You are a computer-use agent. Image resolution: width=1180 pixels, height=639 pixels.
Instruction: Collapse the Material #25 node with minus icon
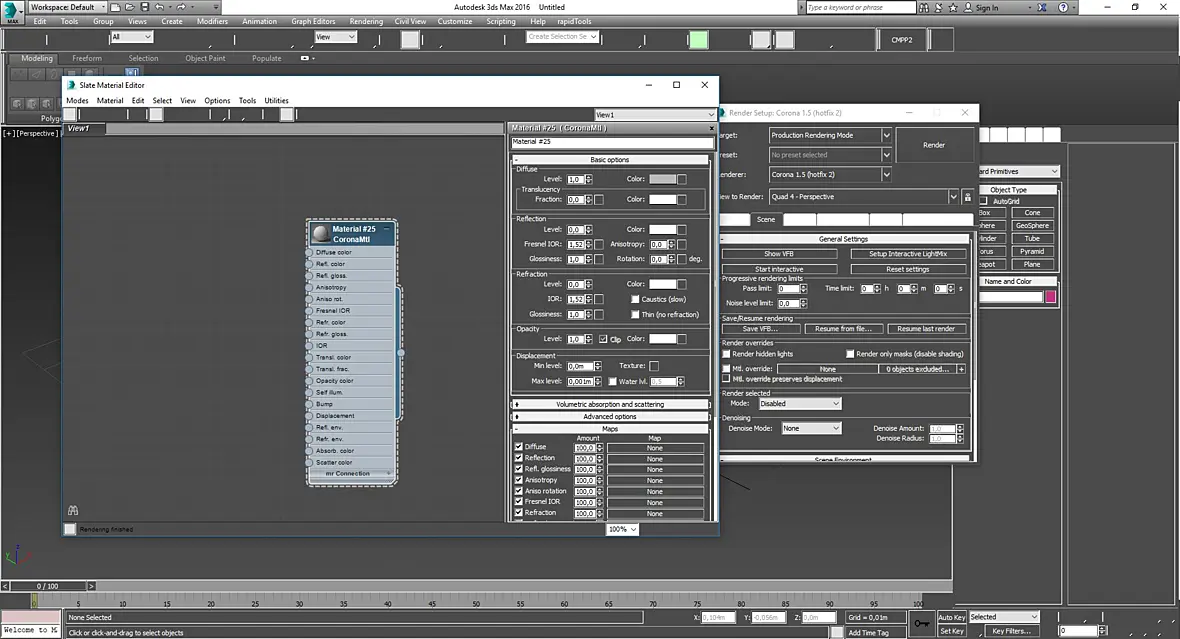(387, 229)
